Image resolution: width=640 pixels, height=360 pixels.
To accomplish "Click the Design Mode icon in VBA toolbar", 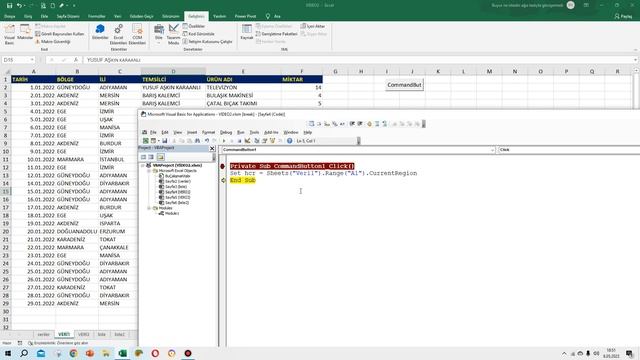I will 247,141.
